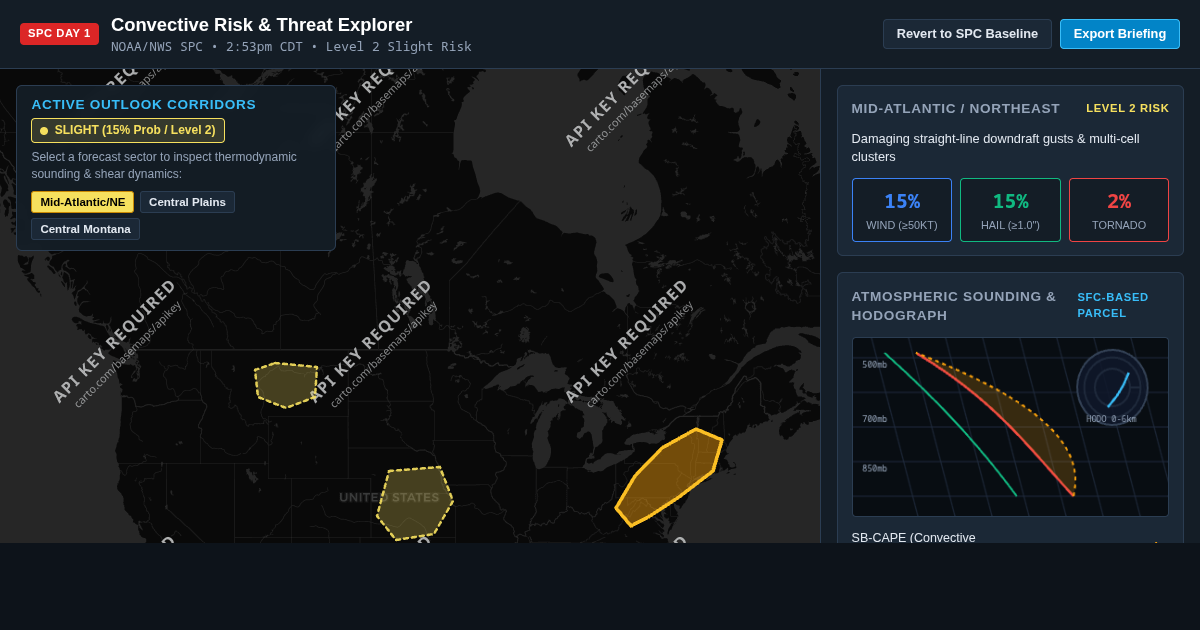
Task: Click the 500mb pressure label
Action: (x=874, y=365)
